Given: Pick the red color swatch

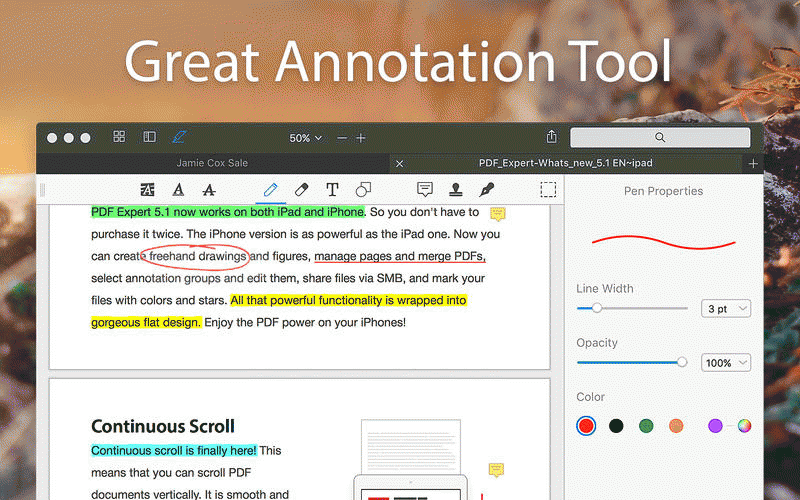Looking at the screenshot, I should 586,426.
